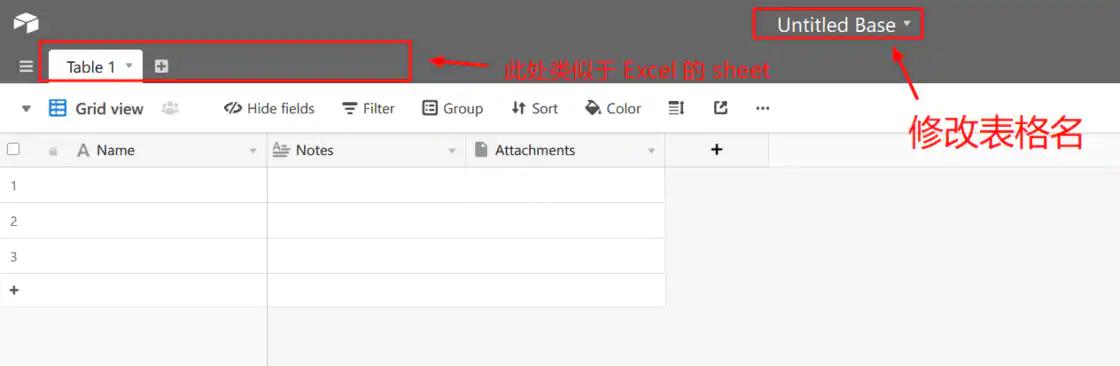Open the Notes field dropdown arrow

tap(451, 151)
